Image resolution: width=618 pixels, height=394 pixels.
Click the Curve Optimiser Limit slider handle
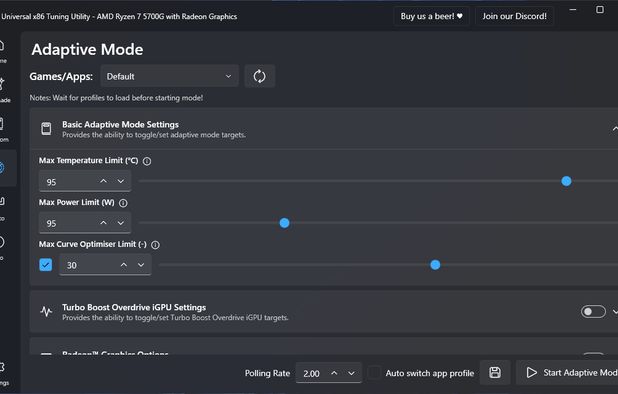[x=435, y=265]
